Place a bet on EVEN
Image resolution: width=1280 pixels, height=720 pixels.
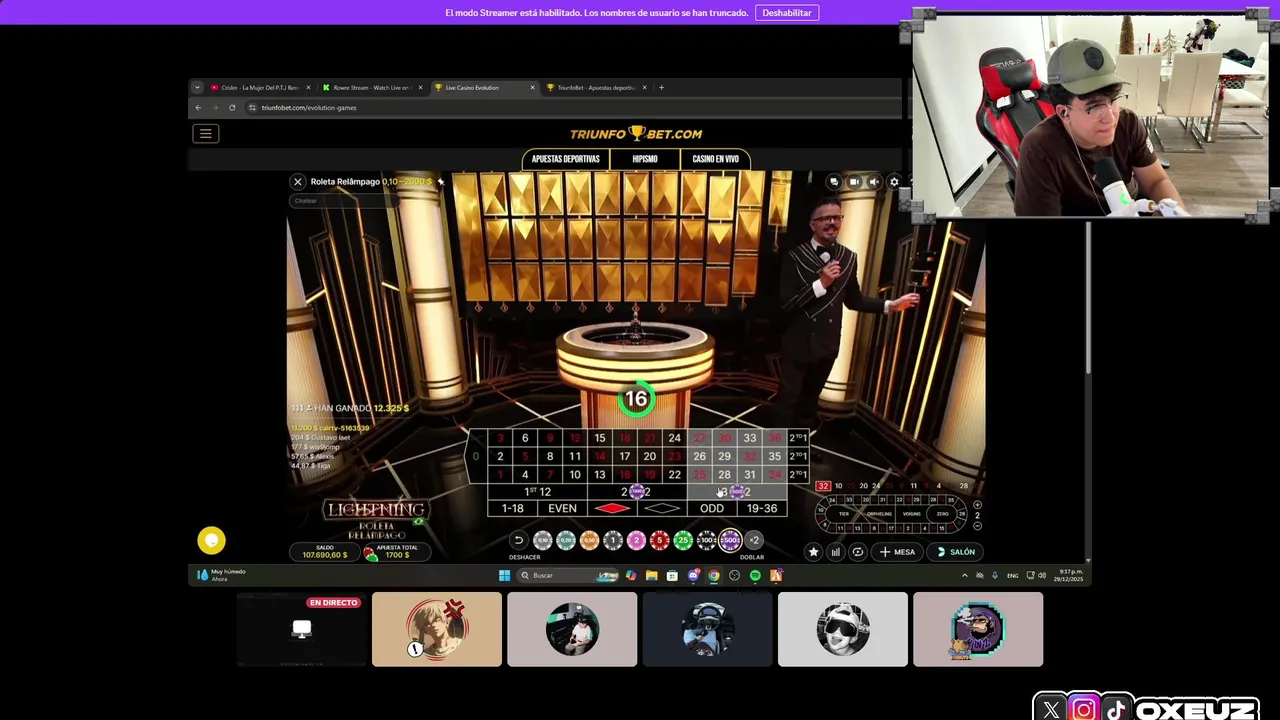[562, 508]
